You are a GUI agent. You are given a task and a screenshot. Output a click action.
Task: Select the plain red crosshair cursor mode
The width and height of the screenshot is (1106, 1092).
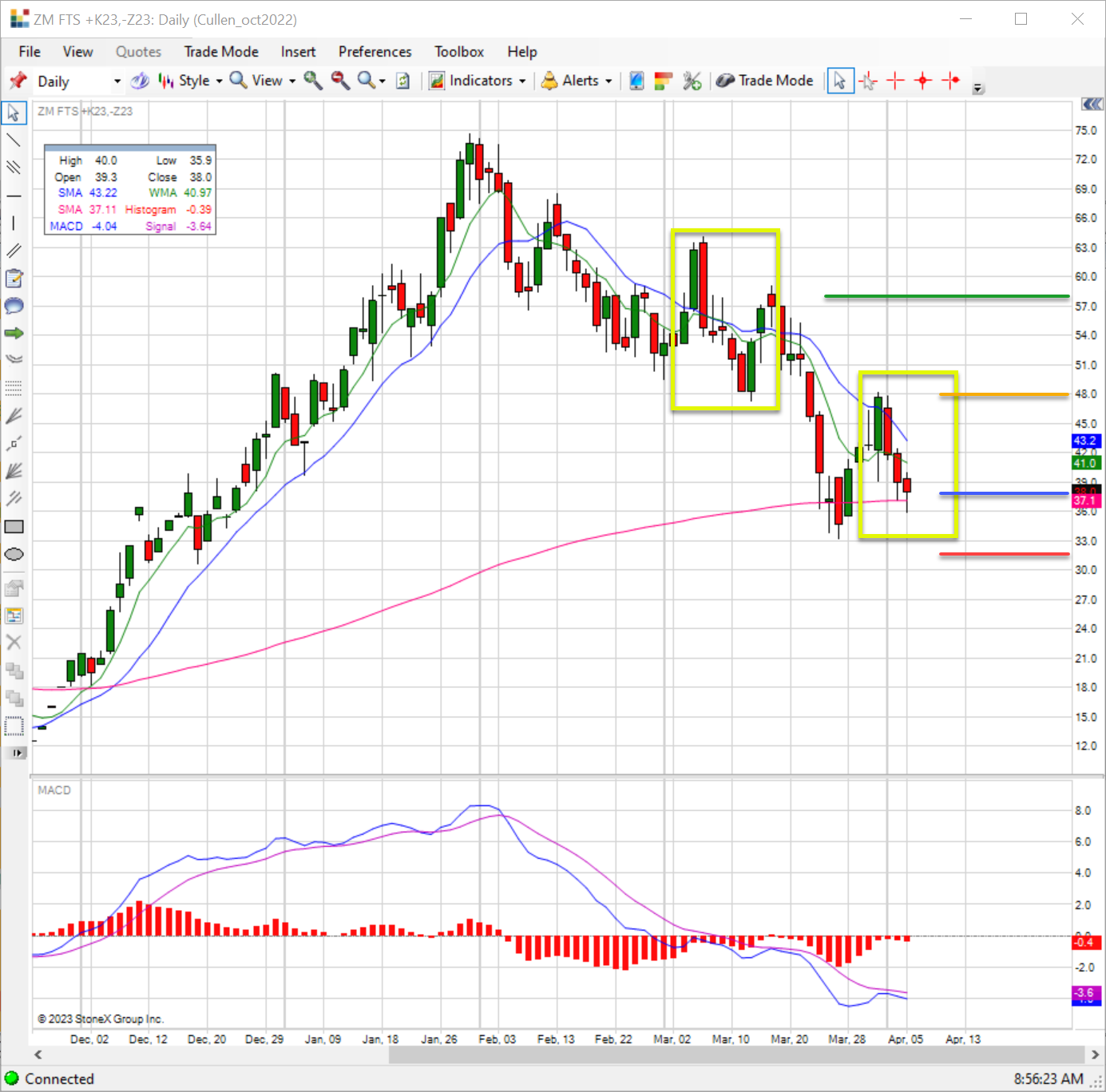coord(895,81)
